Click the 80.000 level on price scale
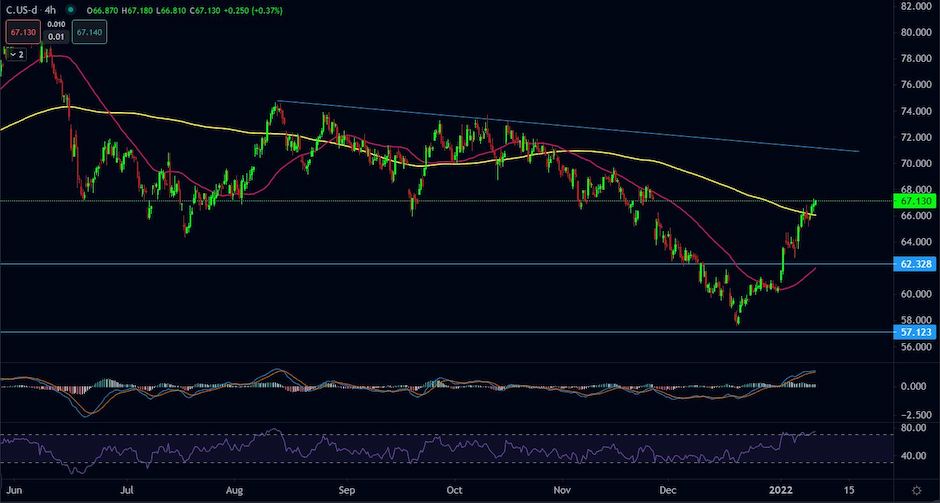The width and height of the screenshot is (940, 503). [917, 32]
